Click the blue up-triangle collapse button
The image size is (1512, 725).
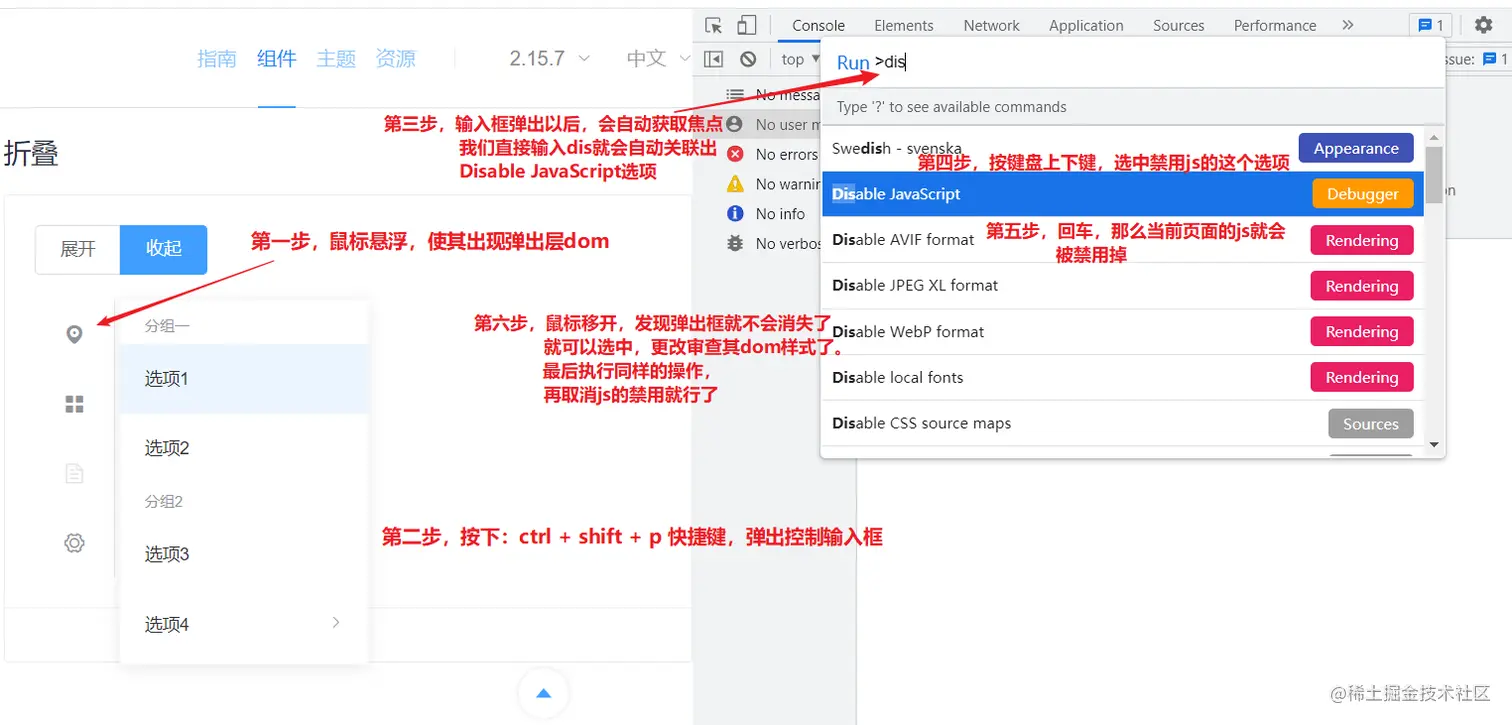(544, 693)
